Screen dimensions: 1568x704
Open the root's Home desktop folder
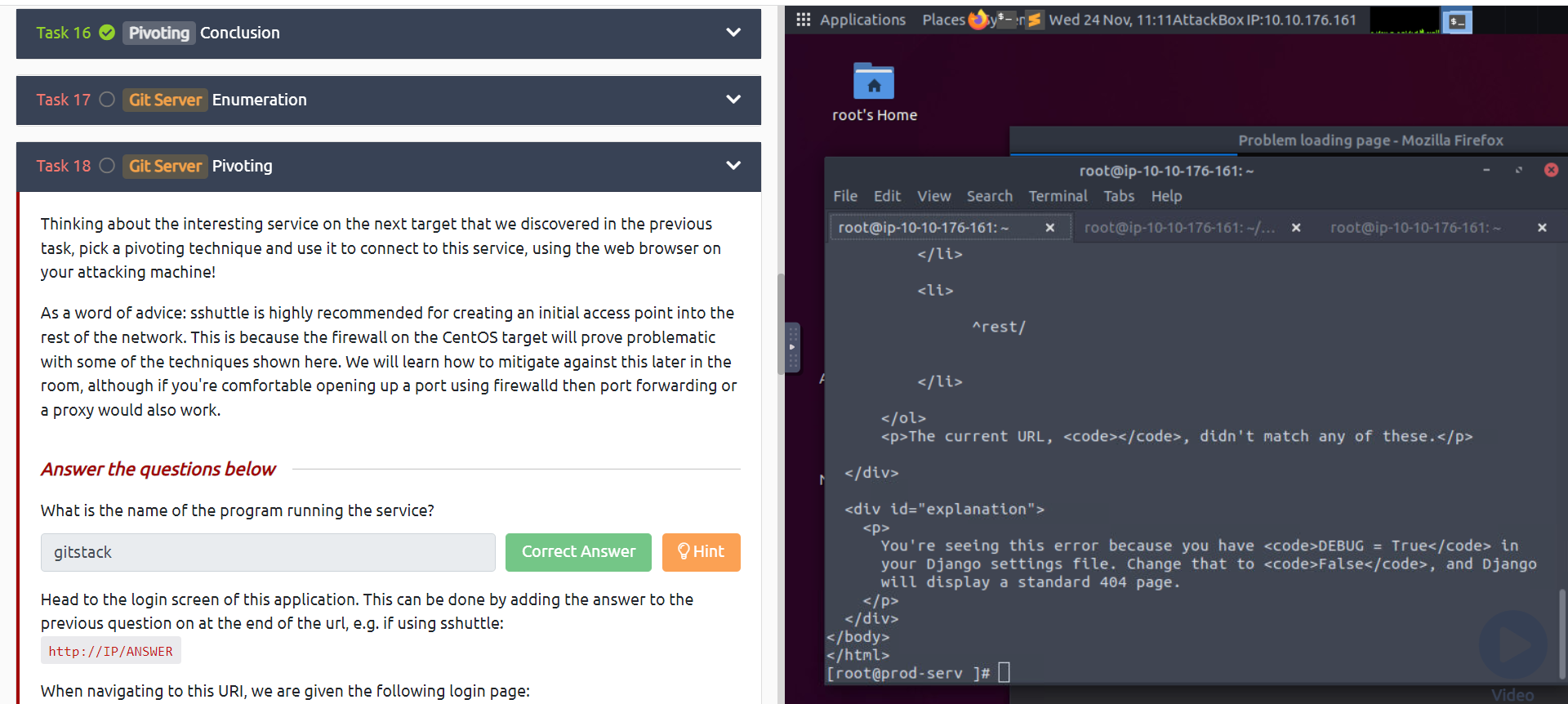874,92
